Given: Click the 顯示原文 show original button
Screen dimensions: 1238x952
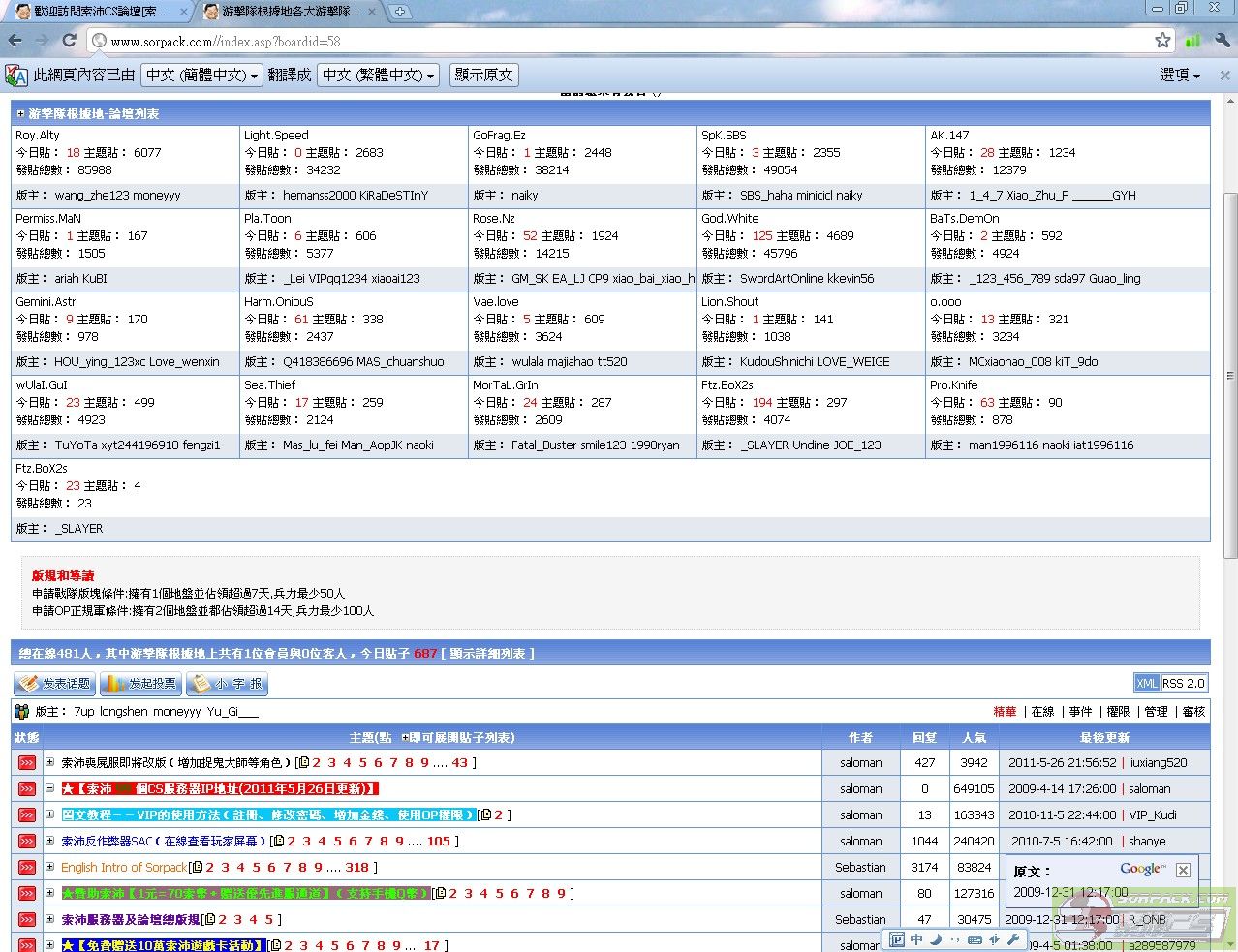Looking at the screenshot, I should tap(483, 75).
